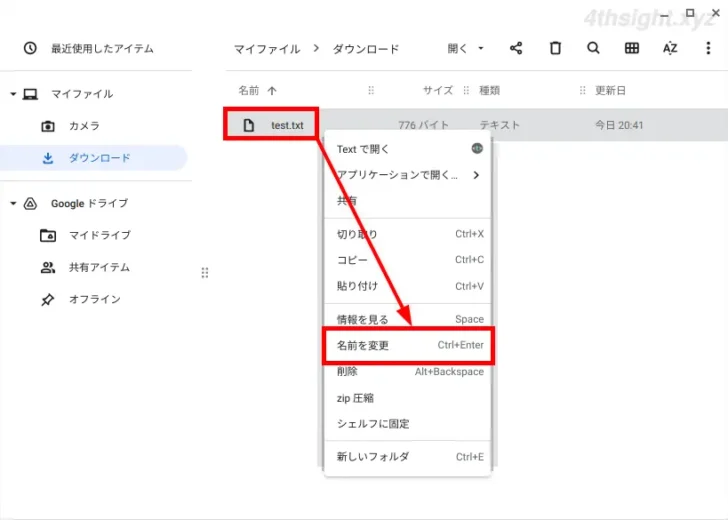This screenshot has height=520, width=728.
Task: Sort by サイズ column header
Action: click(x=437, y=91)
